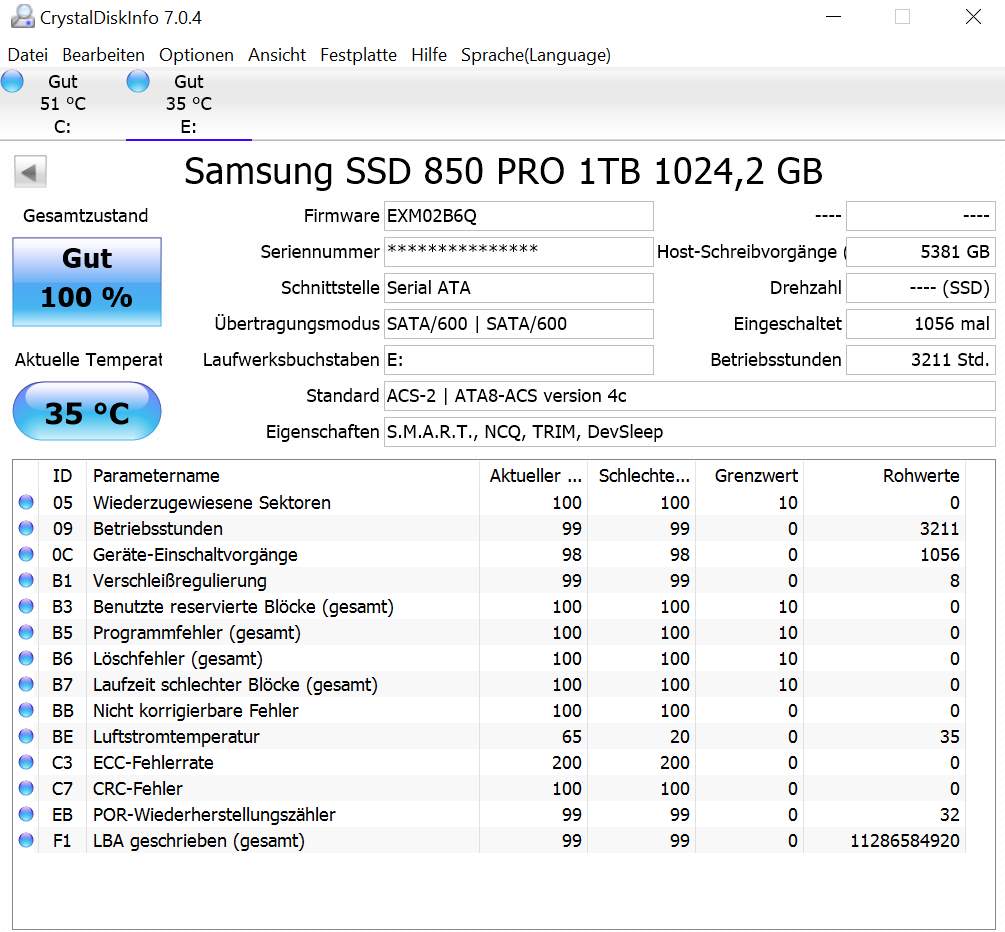
Task: Close the CrystalDiskInfo window
Action: coord(973,17)
